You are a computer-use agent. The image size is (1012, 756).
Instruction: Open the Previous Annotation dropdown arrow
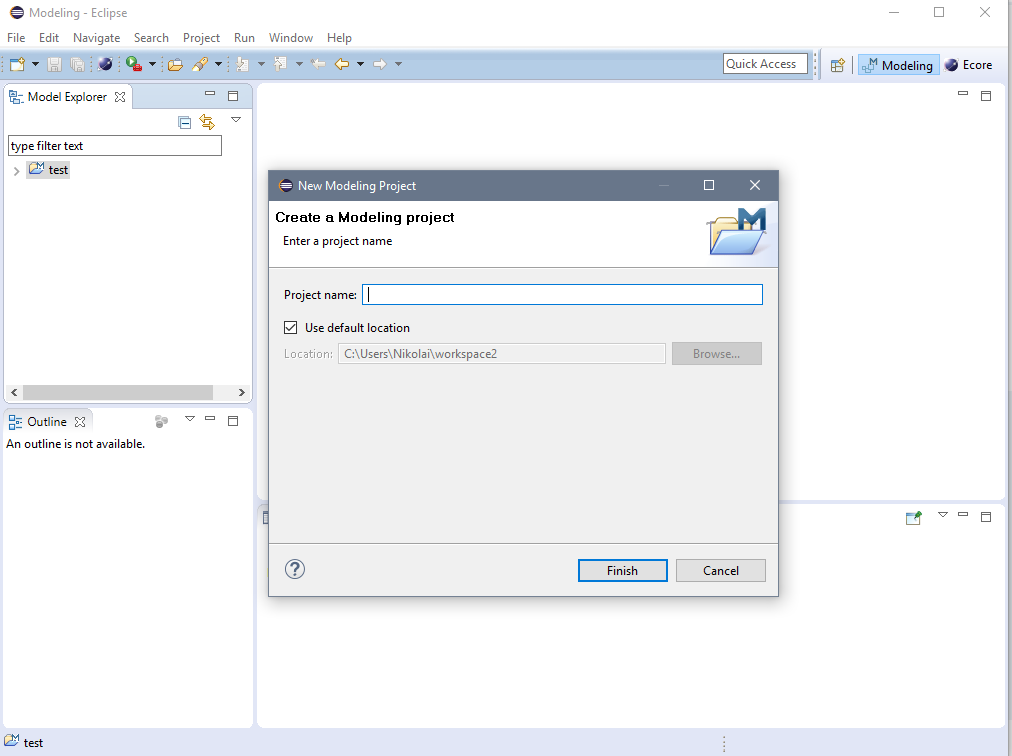click(x=299, y=64)
